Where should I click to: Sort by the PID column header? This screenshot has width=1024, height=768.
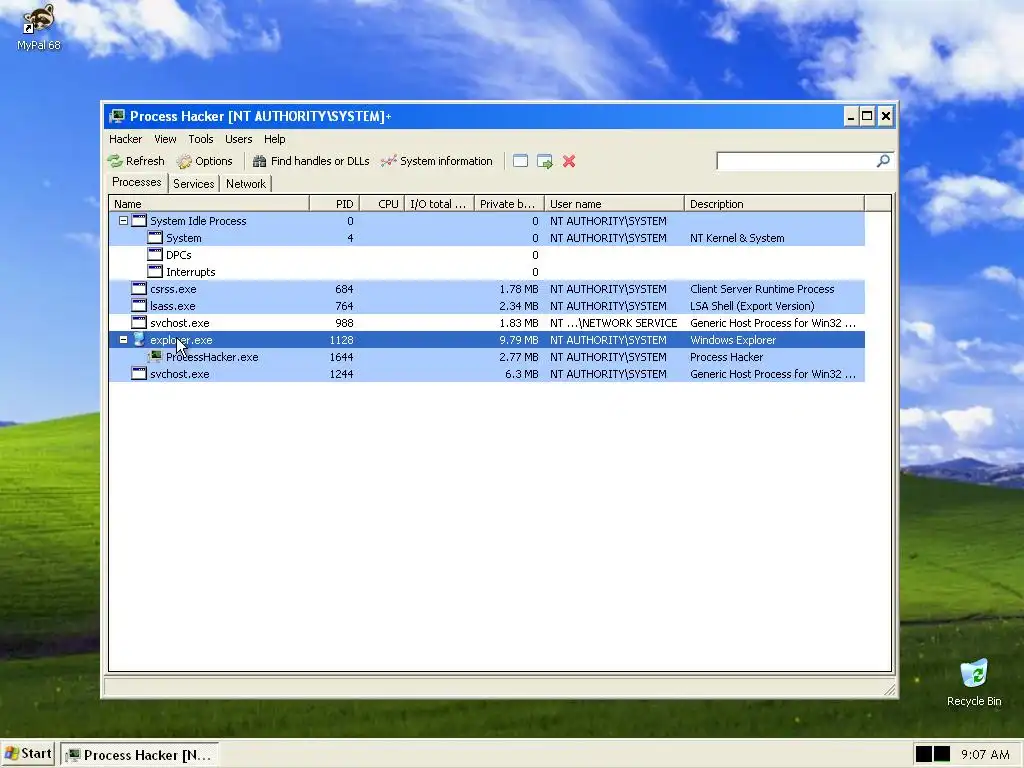[334, 204]
